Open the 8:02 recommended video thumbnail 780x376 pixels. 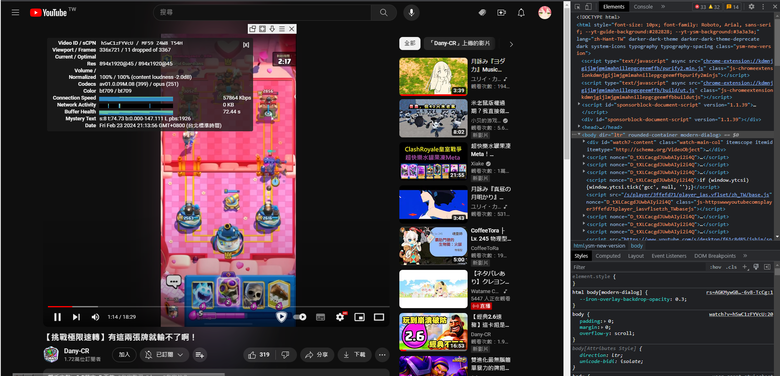click(433, 118)
